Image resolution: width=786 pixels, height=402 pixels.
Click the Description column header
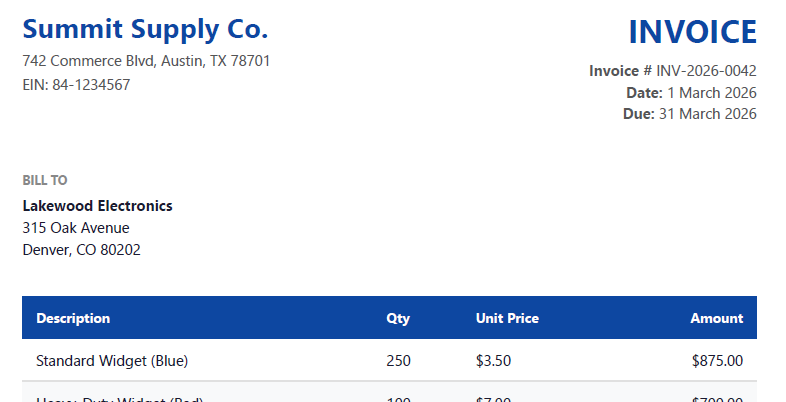click(x=73, y=319)
